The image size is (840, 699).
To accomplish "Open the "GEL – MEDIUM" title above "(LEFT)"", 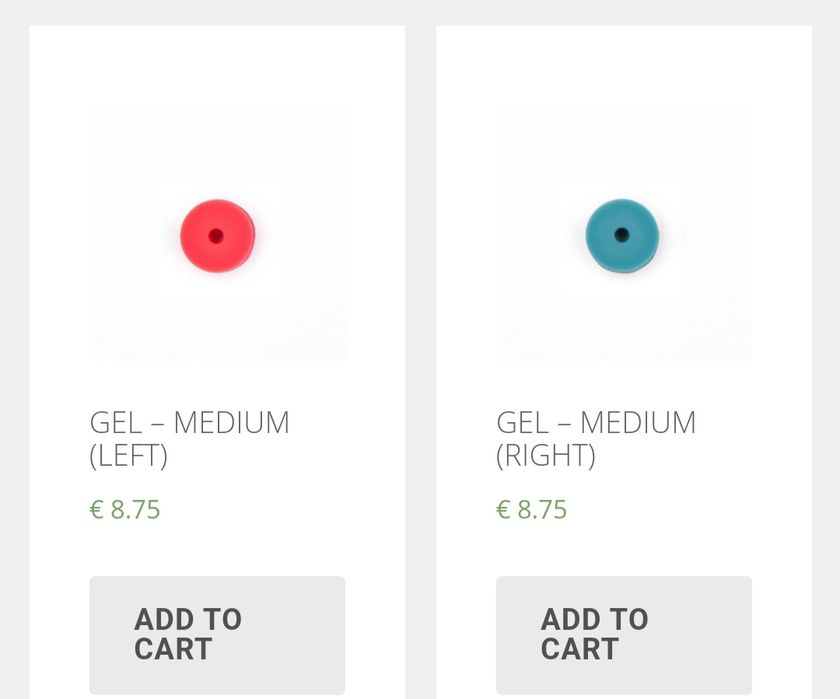I will (189, 423).
